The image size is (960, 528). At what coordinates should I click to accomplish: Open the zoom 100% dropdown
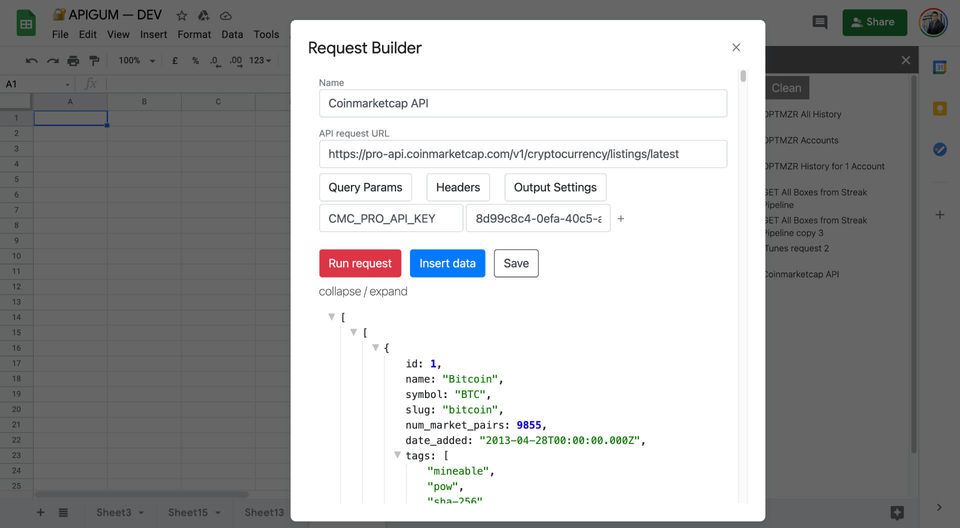click(x=137, y=61)
